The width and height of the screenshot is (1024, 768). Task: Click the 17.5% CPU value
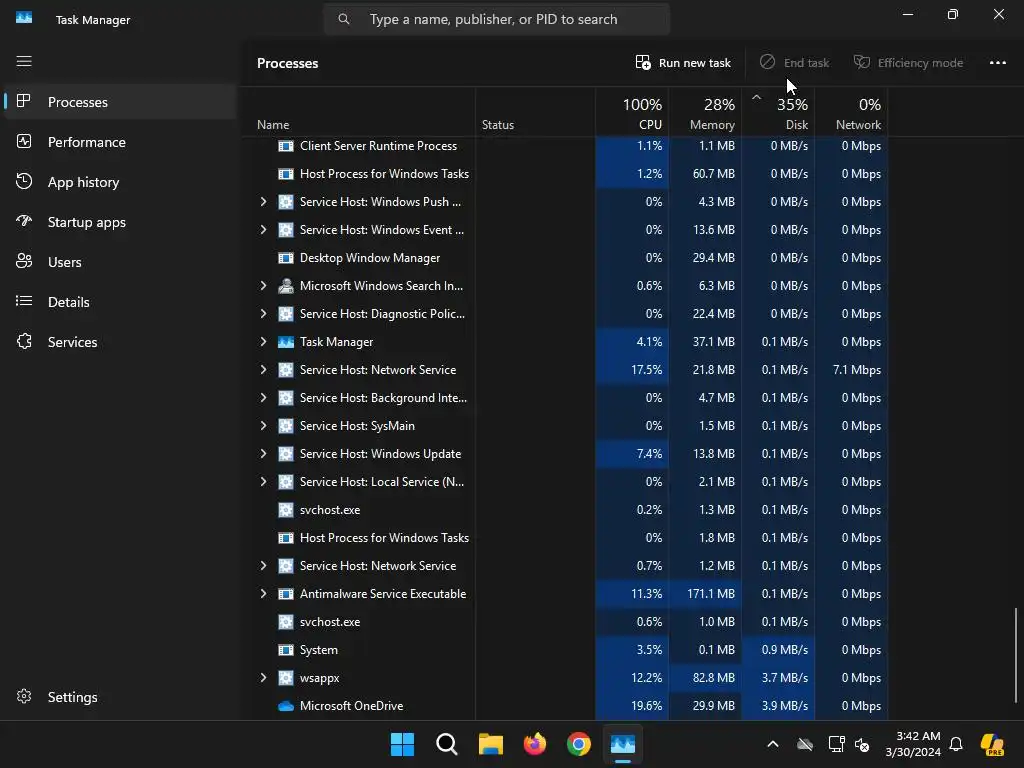click(x=647, y=370)
